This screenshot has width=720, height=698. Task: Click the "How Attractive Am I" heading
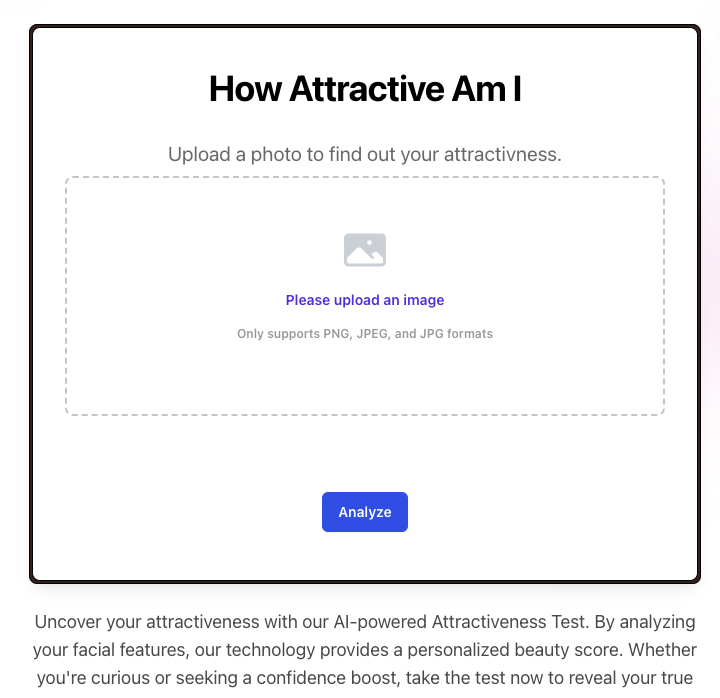[x=365, y=89]
